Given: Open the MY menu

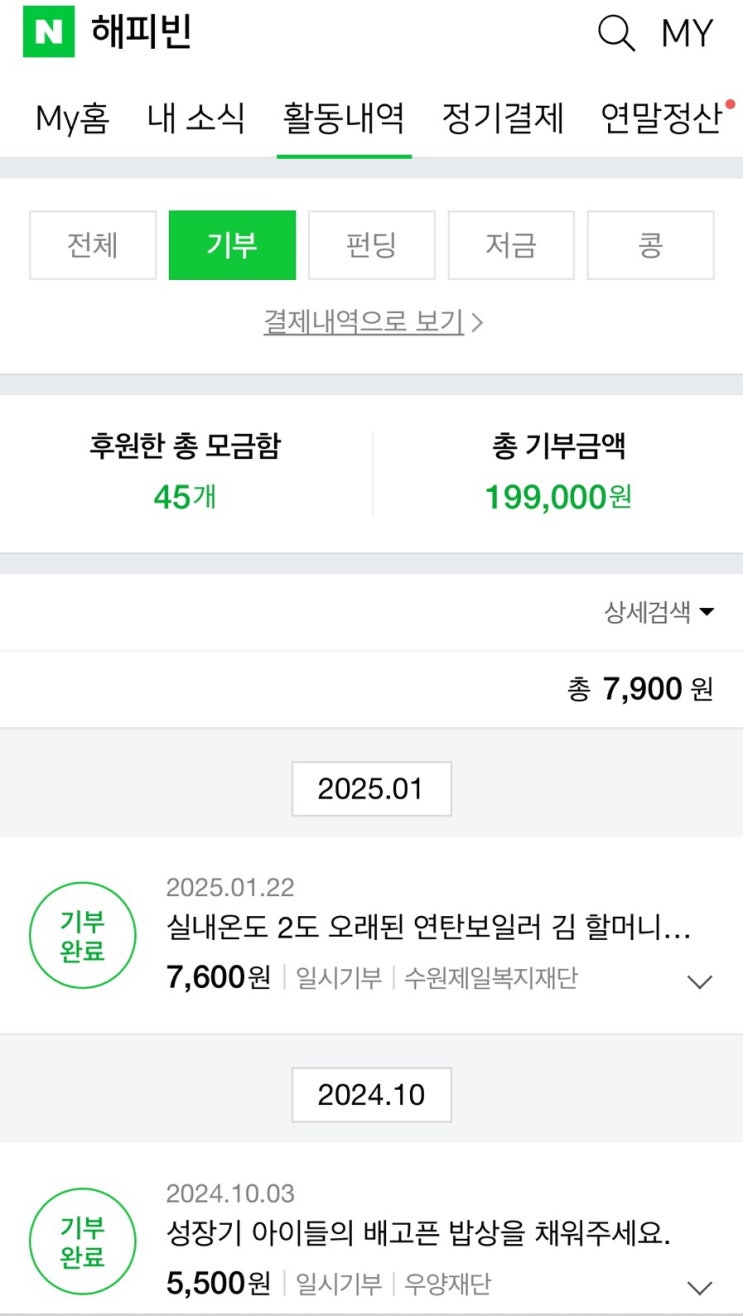Looking at the screenshot, I should [x=687, y=33].
